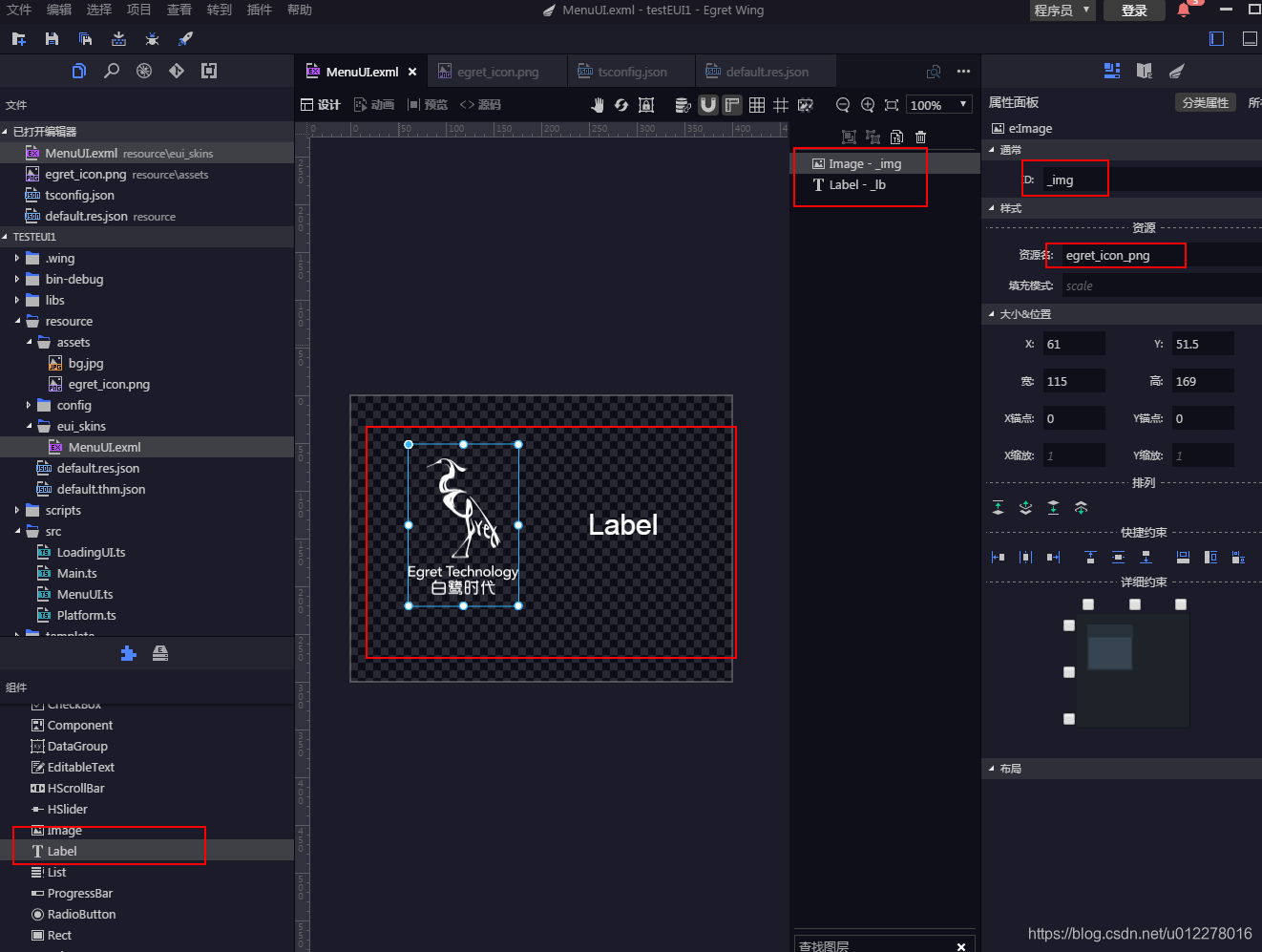Viewport: 1262px width, 952px height.
Task: Click the zoom in magnifier icon
Action: 868,105
